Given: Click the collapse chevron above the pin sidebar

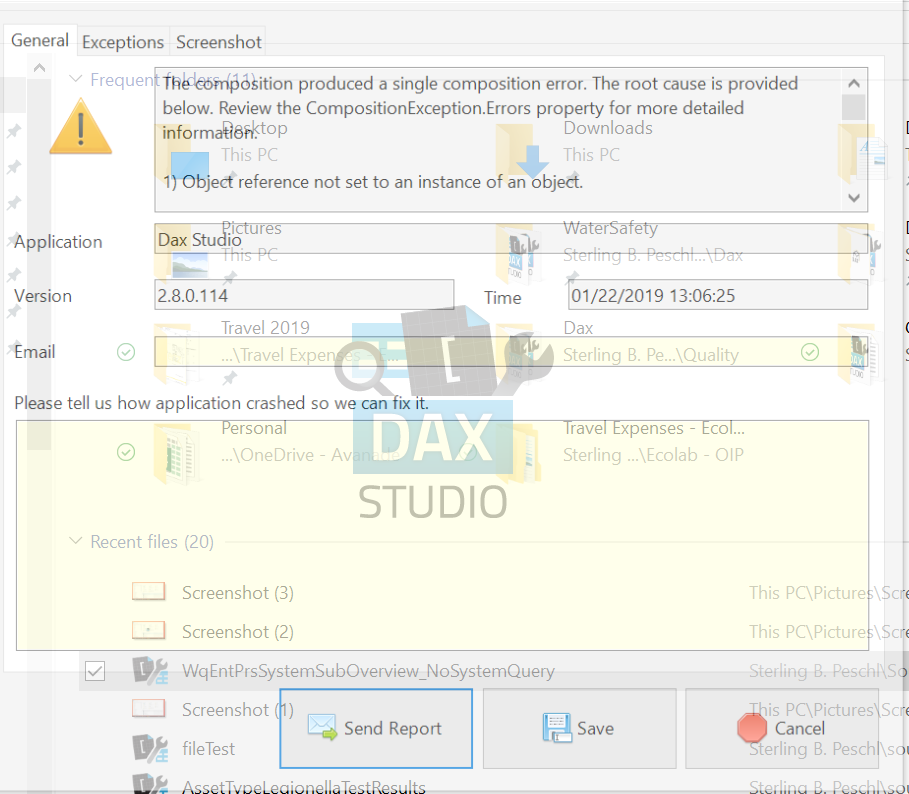Looking at the screenshot, I should 39,66.
